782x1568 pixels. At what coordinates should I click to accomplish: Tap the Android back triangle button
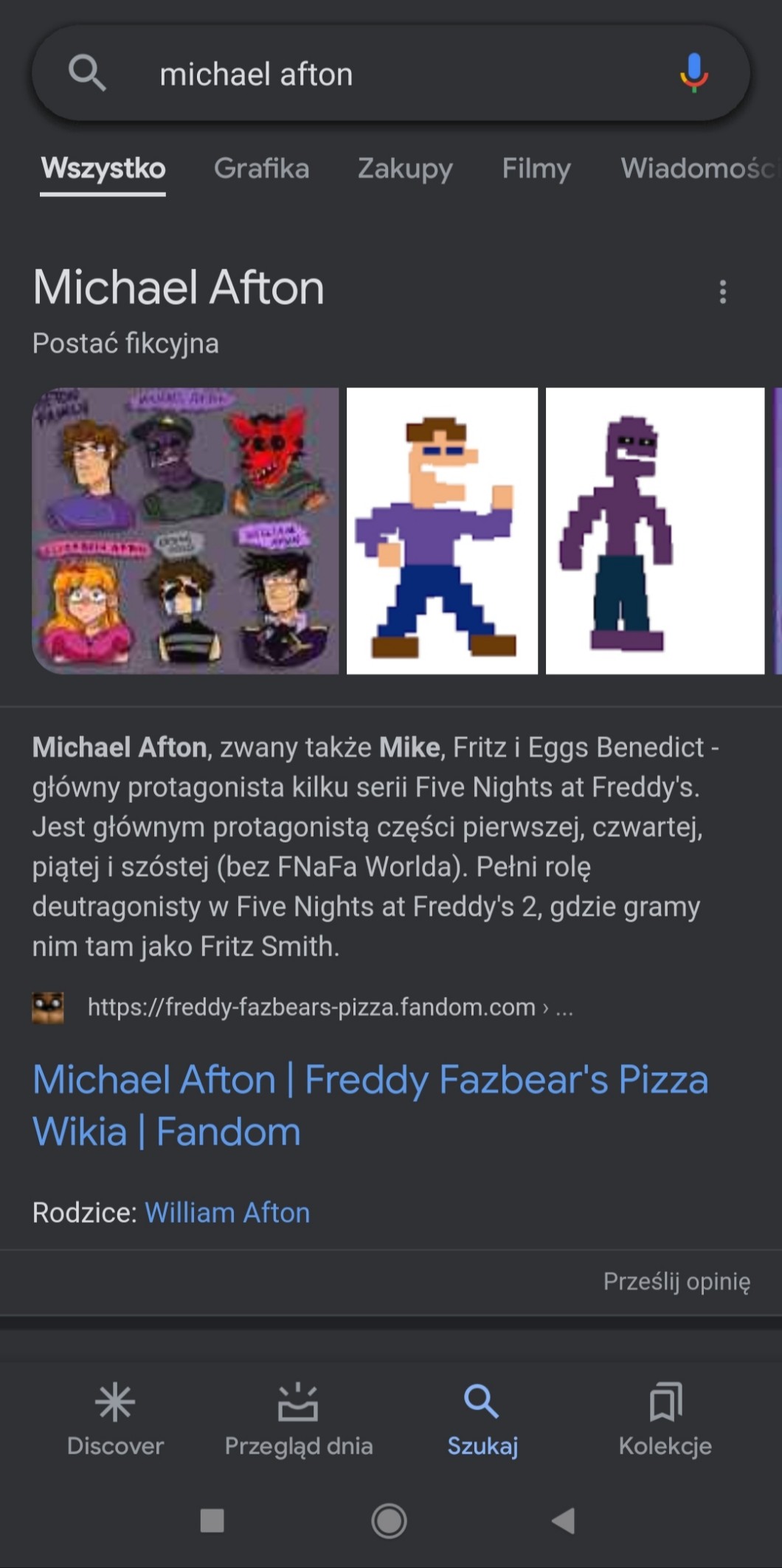564,1521
